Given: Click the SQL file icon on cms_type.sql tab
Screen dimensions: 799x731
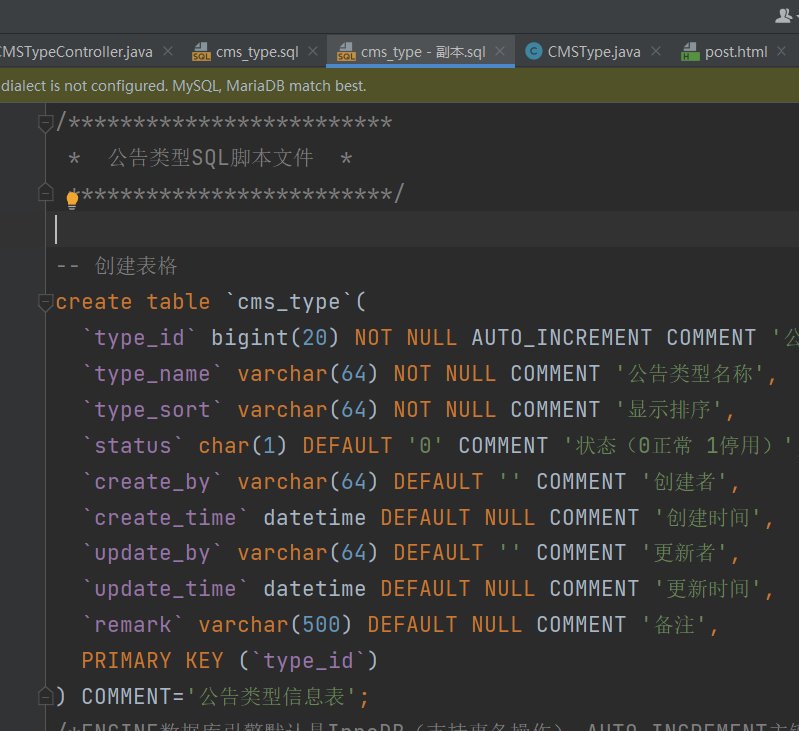Looking at the screenshot, I should pos(201,52).
